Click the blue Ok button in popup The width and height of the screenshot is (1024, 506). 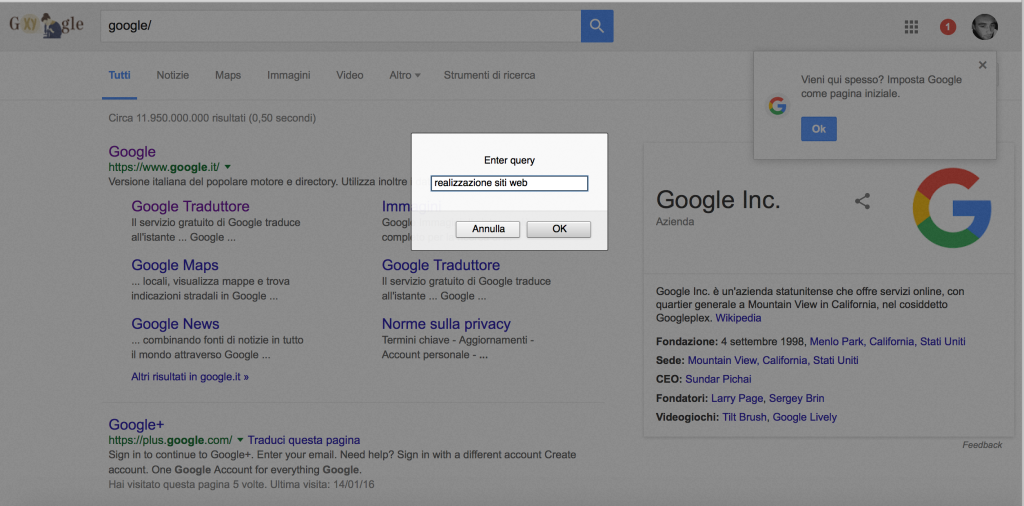point(818,129)
